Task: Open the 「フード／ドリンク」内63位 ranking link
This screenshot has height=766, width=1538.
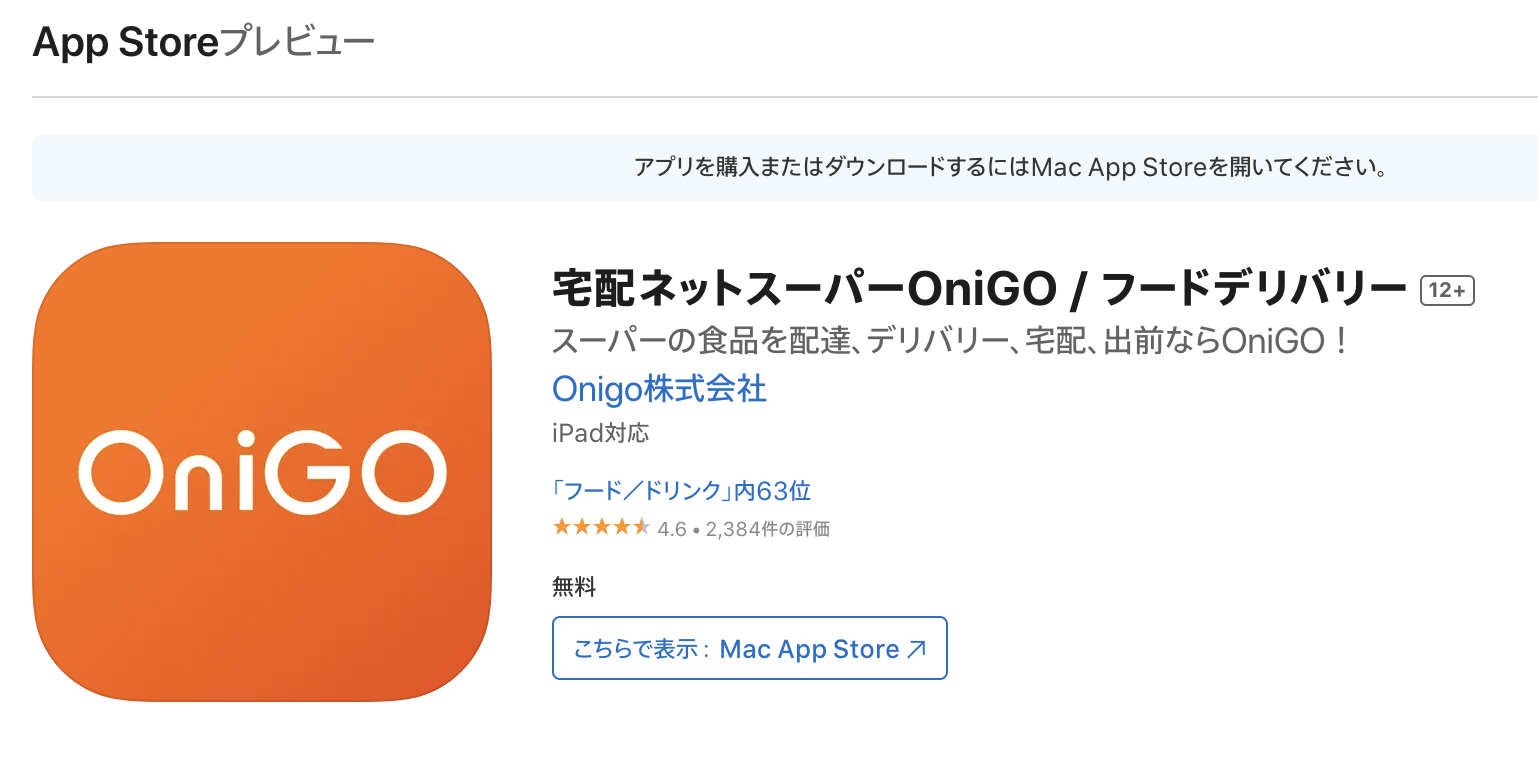Action: click(x=680, y=490)
